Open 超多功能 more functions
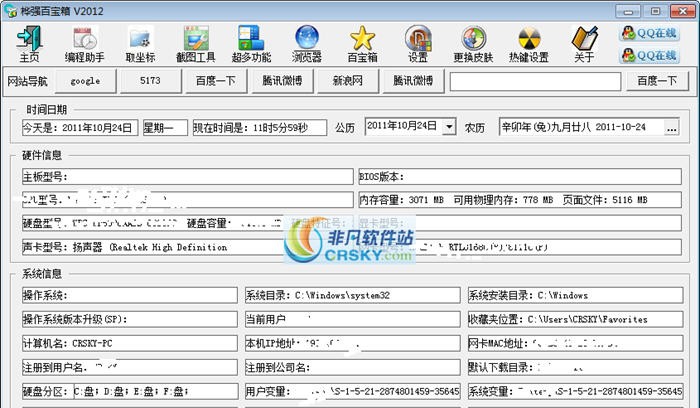Viewport: 700px width, 408px height. click(x=251, y=44)
